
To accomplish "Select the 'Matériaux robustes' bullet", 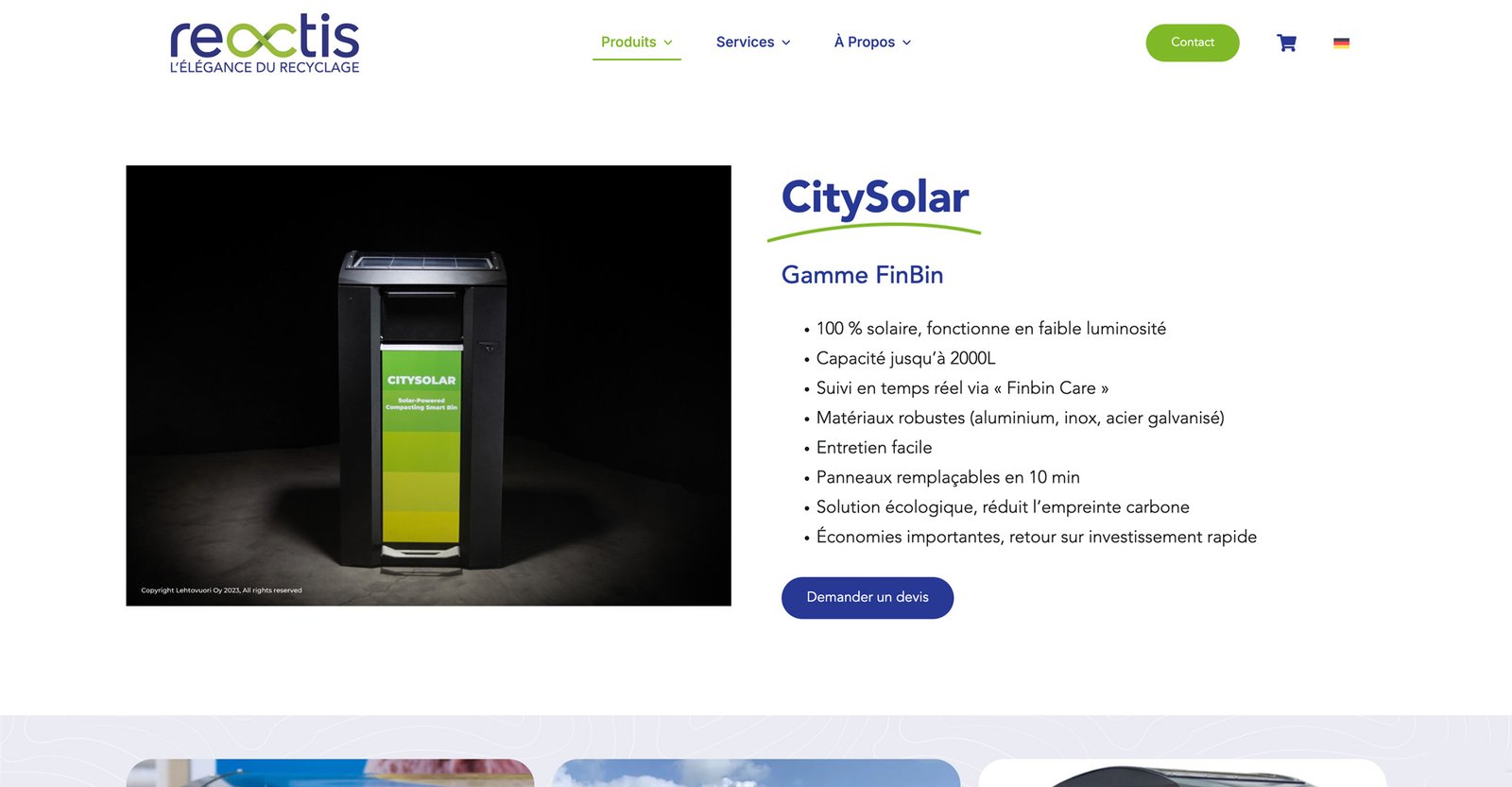I will click(x=1021, y=418).
